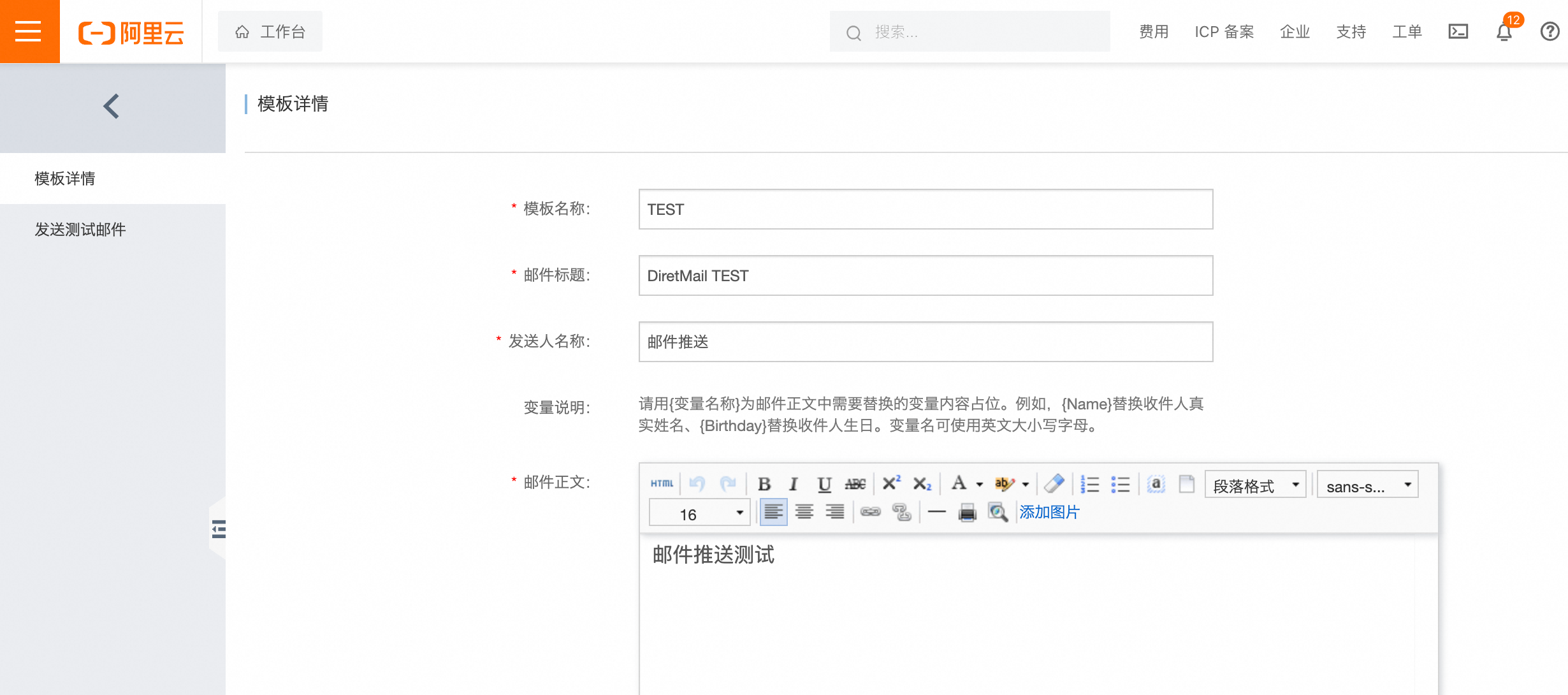Click the 邮件标题 input field
Viewport: 1568px width, 695px height.
[925, 276]
